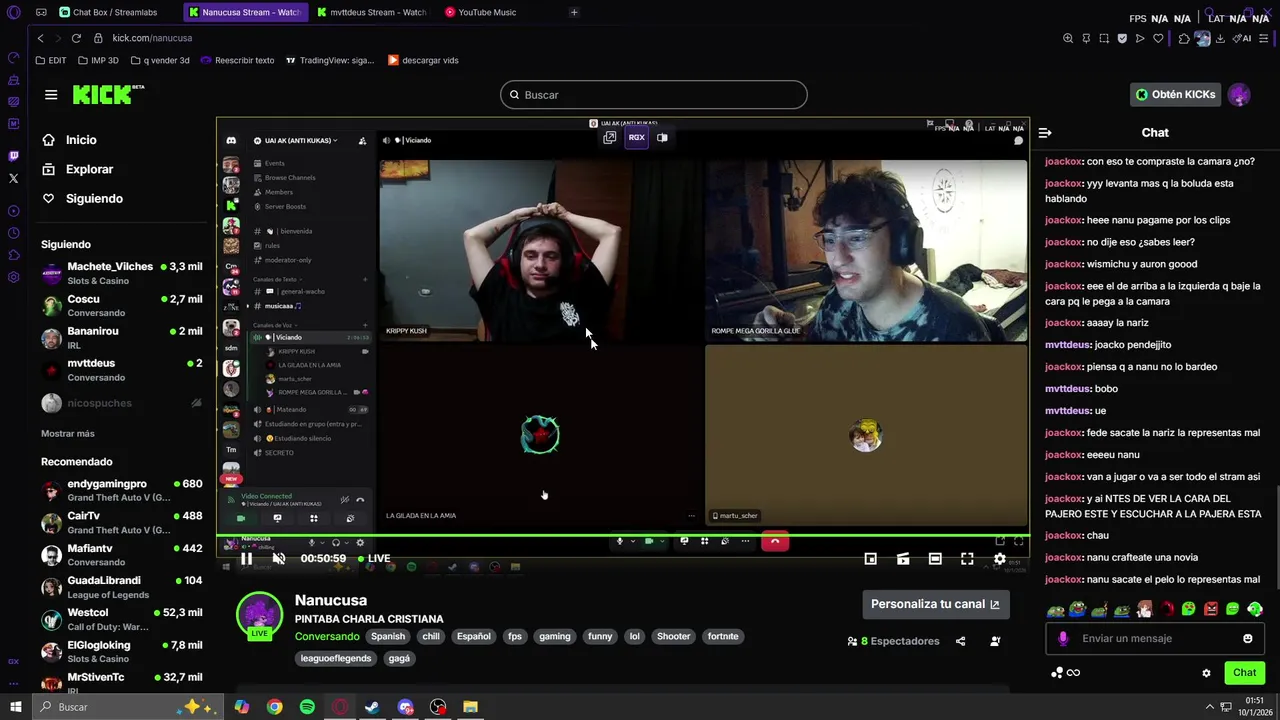
Task: Open a new browser tab
Action: click(574, 12)
